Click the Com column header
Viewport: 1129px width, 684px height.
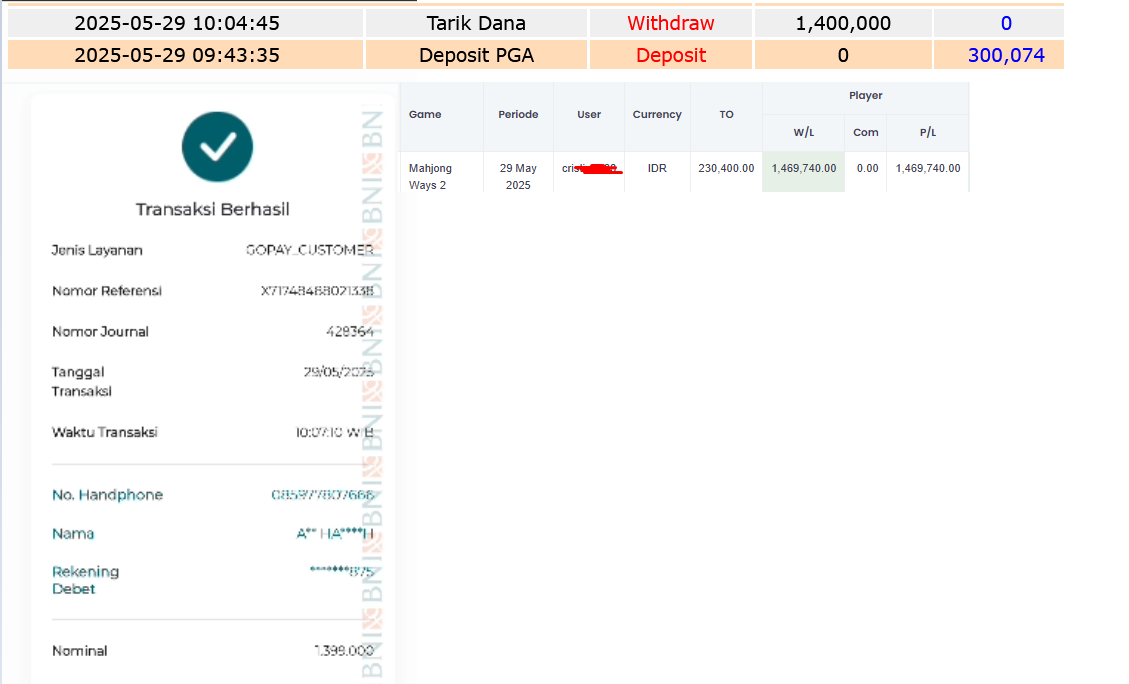click(865, 132)
